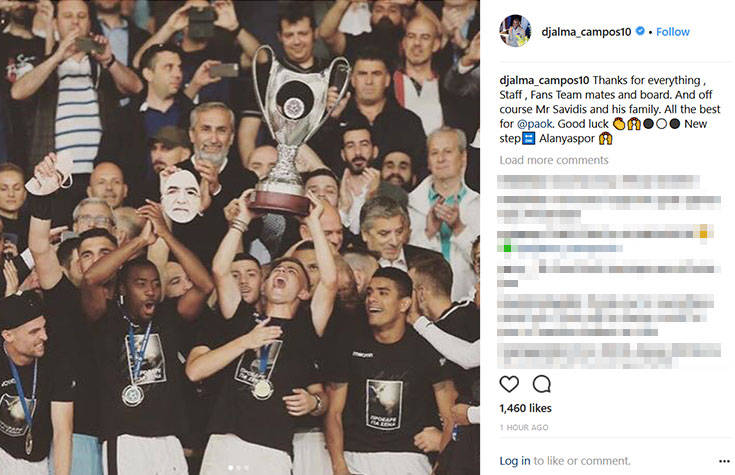735x475 pixels.
Task: Open the Log in link
Action: tap(515, 461)
